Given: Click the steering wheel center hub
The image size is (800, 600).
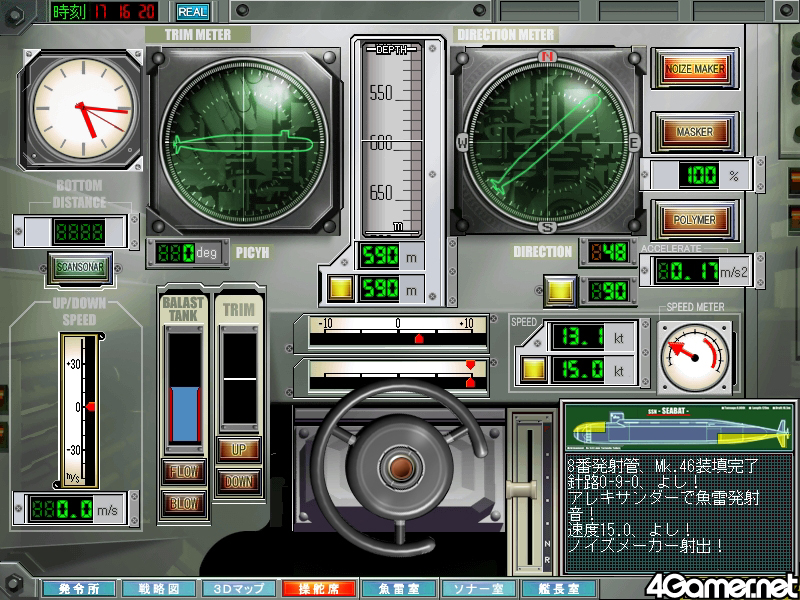Looking at the screenshot, I should click(403, 465).
